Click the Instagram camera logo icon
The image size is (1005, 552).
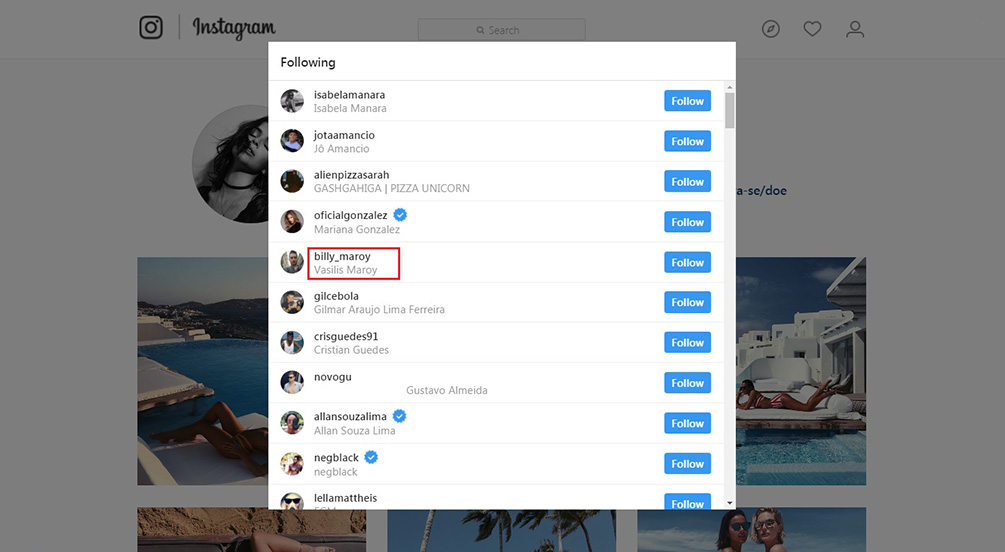[x=151, y=28]
